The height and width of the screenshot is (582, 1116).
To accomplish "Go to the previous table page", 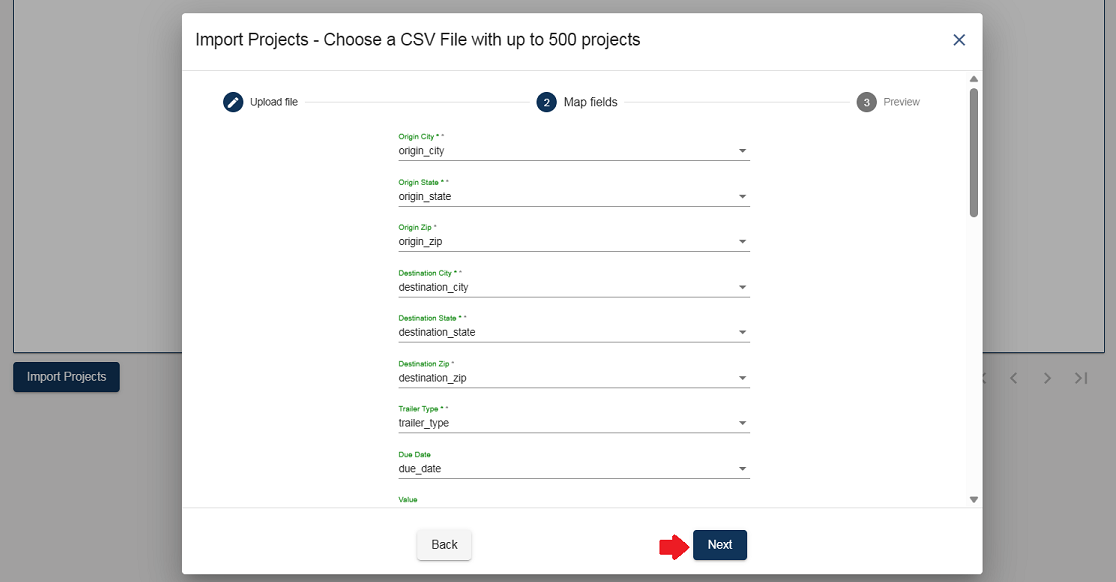I will click(x=1013, y=378).
